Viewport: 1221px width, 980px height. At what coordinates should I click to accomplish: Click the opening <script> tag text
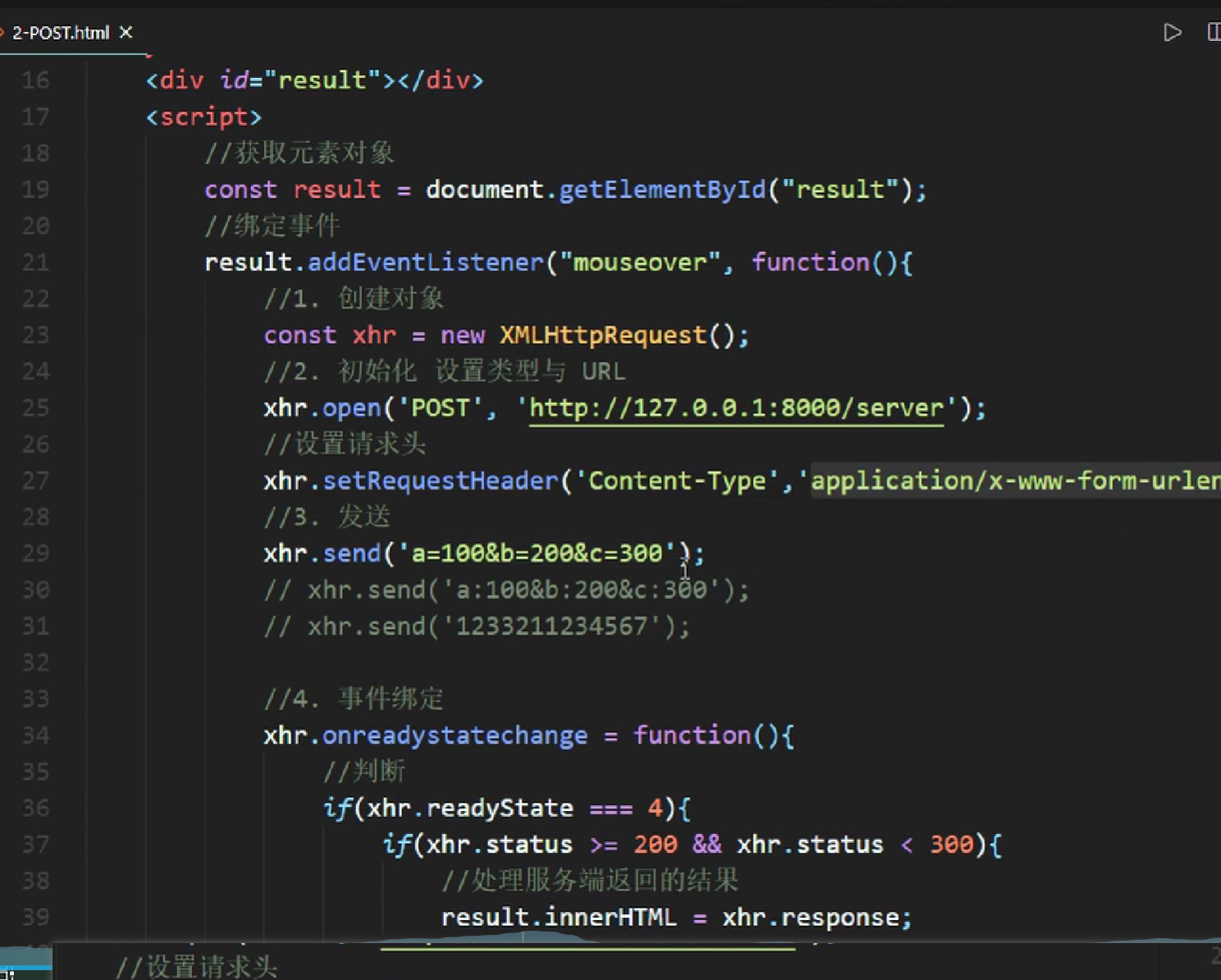coord(204,117)
